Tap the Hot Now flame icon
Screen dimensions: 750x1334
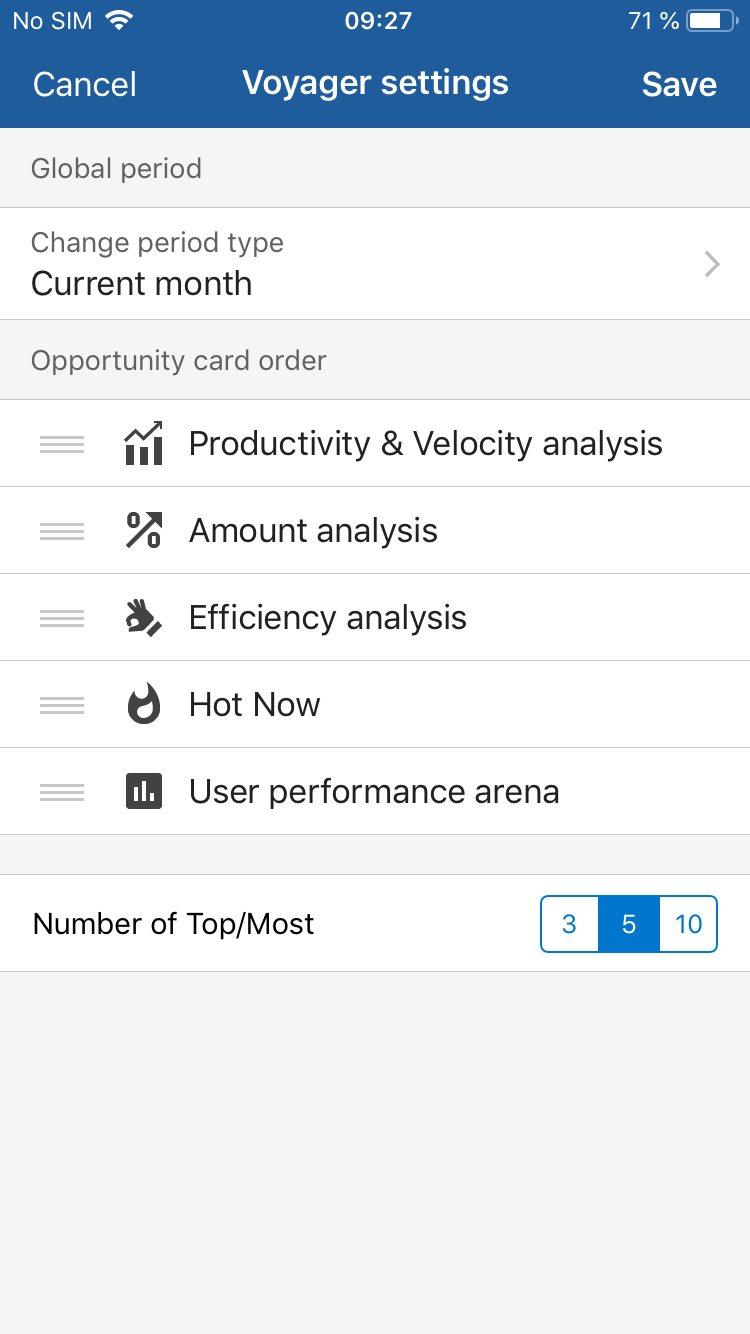tap(143, 705)
